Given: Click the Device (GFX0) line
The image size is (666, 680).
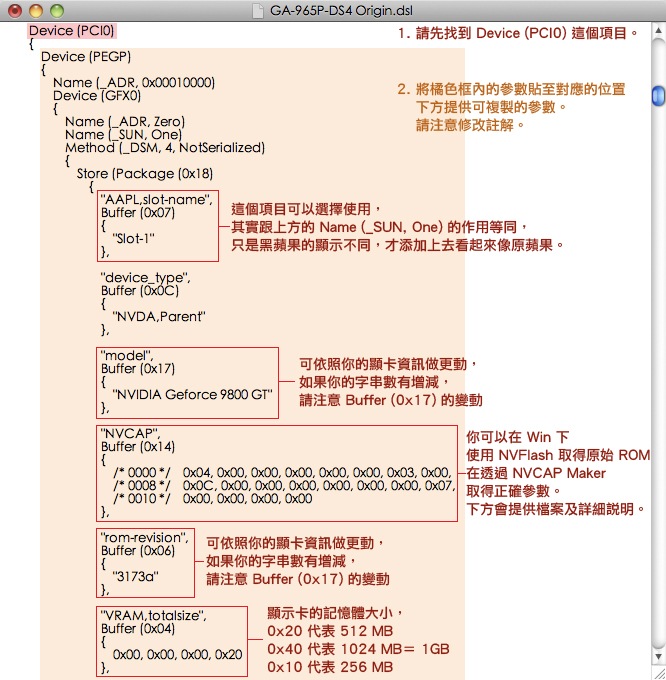Looking at the screenshot, I should 97,95.
